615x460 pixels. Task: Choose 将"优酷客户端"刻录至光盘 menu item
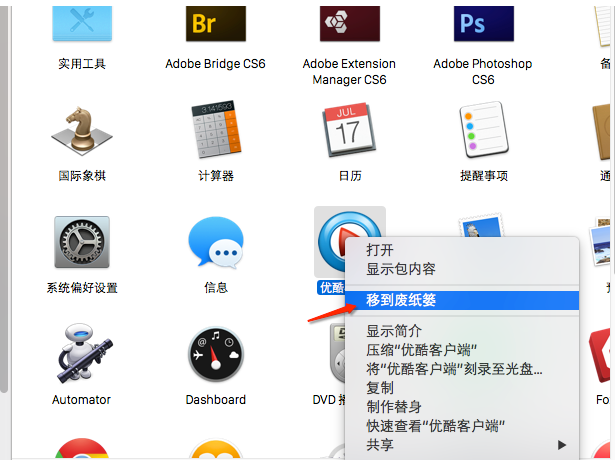[462, 369]
